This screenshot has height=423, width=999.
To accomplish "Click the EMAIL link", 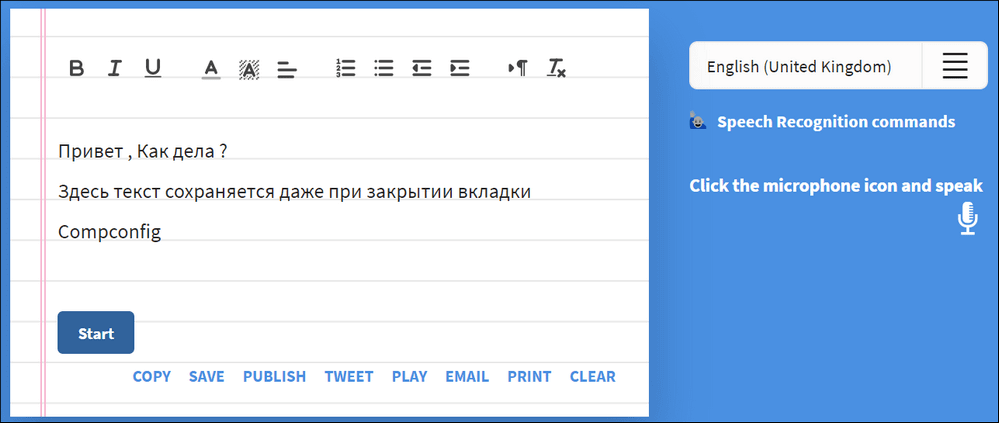I will 467,376.
